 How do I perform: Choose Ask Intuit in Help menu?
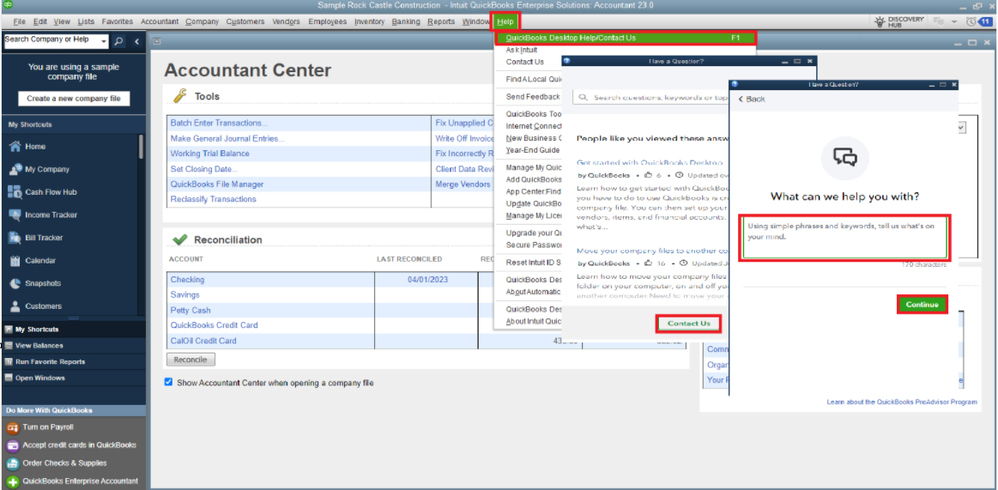pyautogui.click(x=521, y=50)
